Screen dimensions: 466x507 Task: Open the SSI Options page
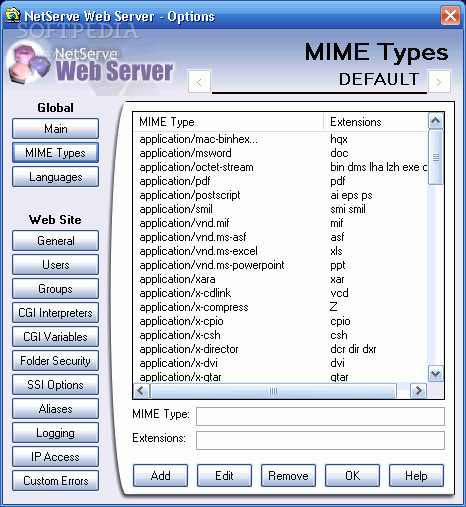tap(56, 385)
